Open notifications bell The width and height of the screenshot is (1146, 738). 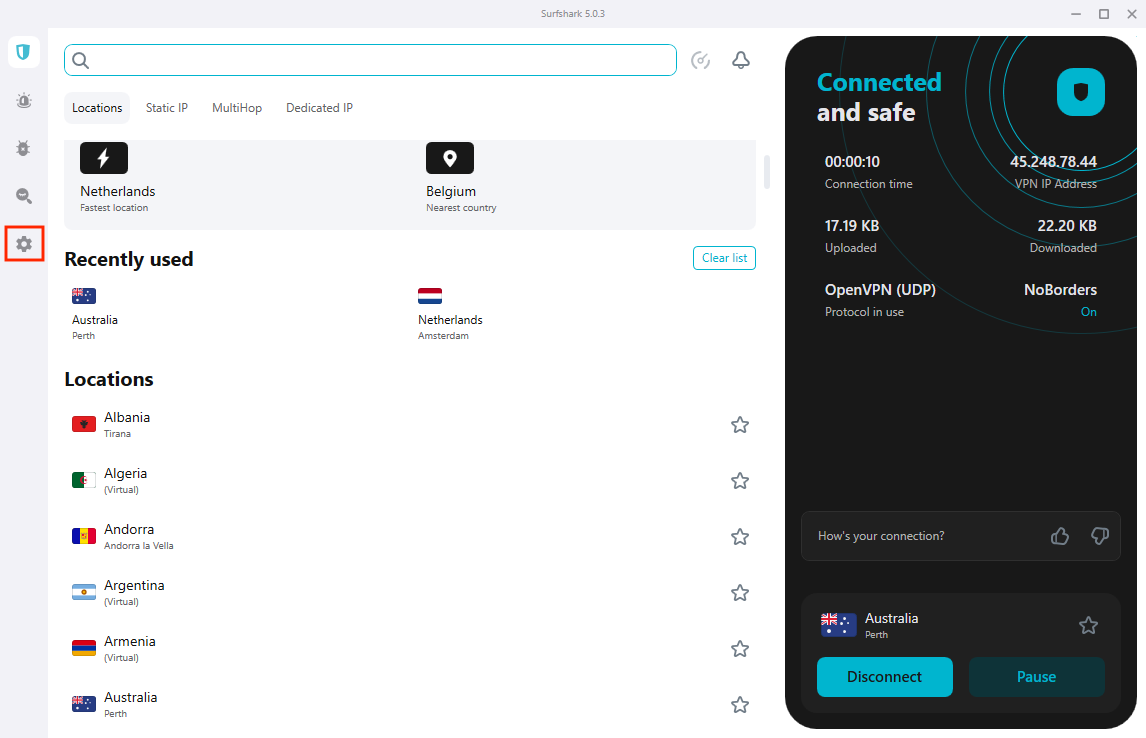coord(741,60)
